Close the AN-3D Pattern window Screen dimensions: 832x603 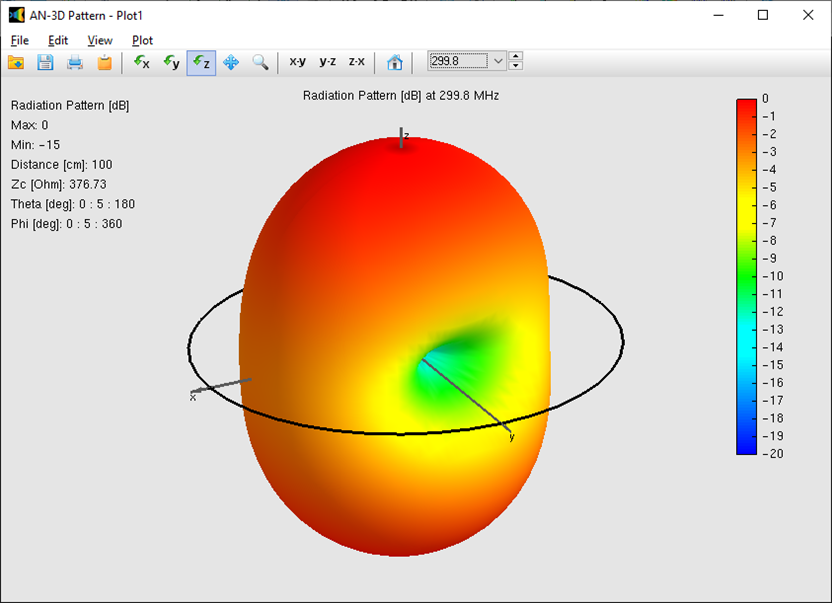pos(808,15)
